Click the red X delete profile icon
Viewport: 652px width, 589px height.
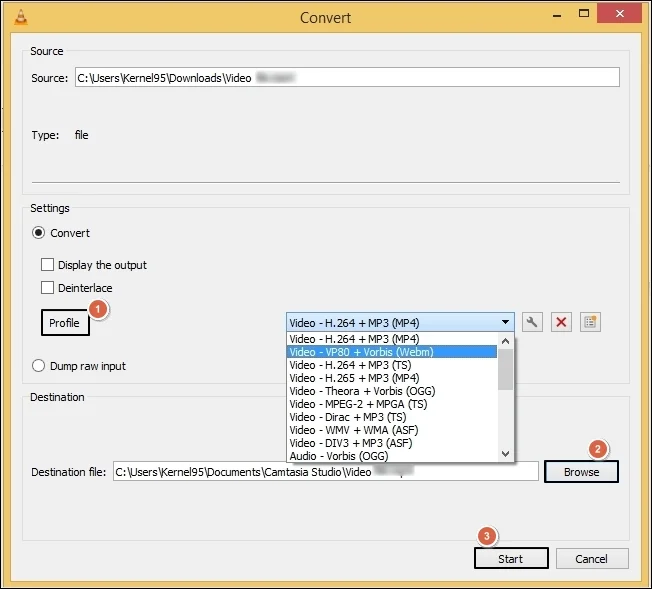[562, 322]
